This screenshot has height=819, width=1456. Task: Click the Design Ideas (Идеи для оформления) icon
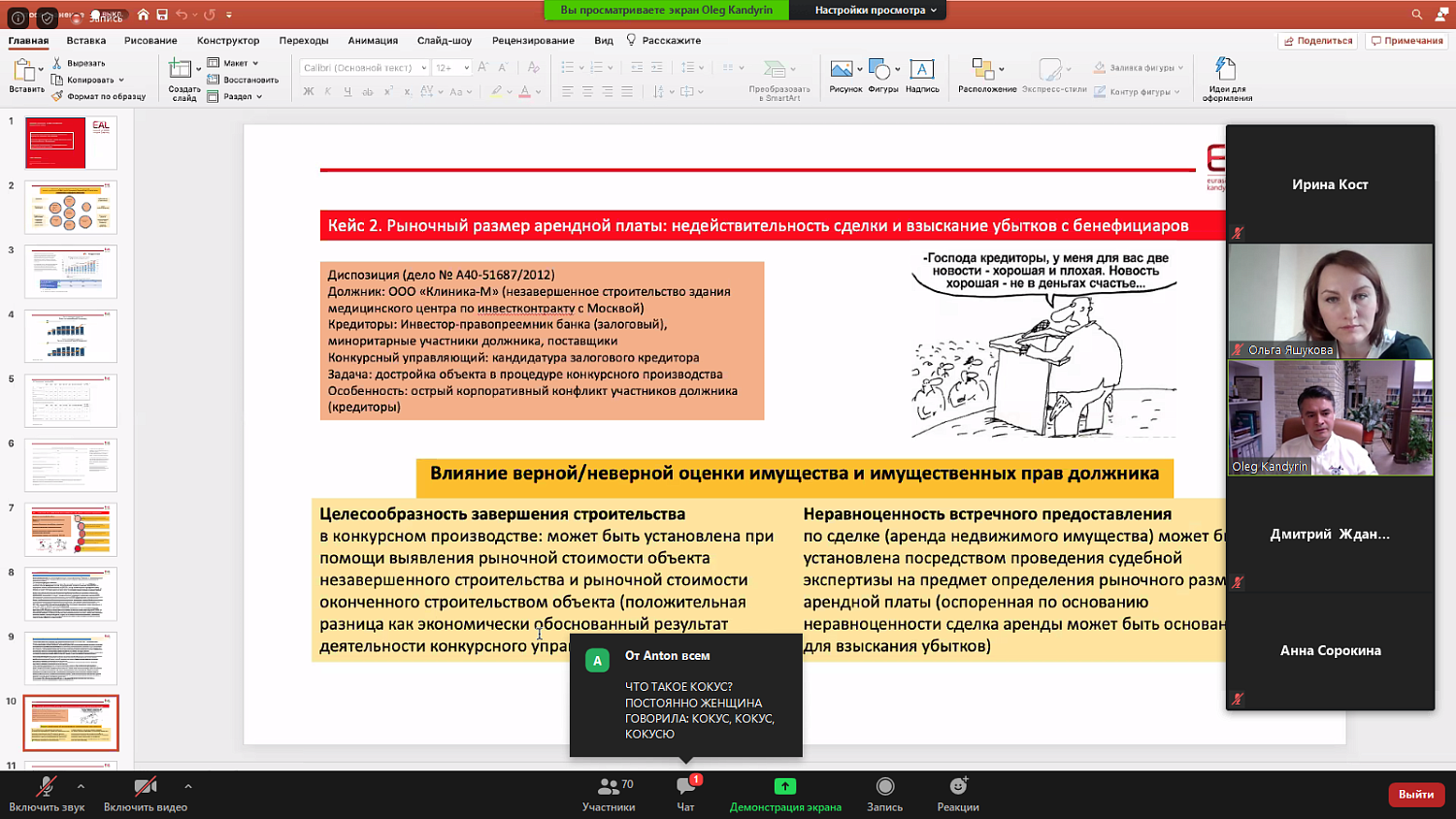click(1226, 69)
